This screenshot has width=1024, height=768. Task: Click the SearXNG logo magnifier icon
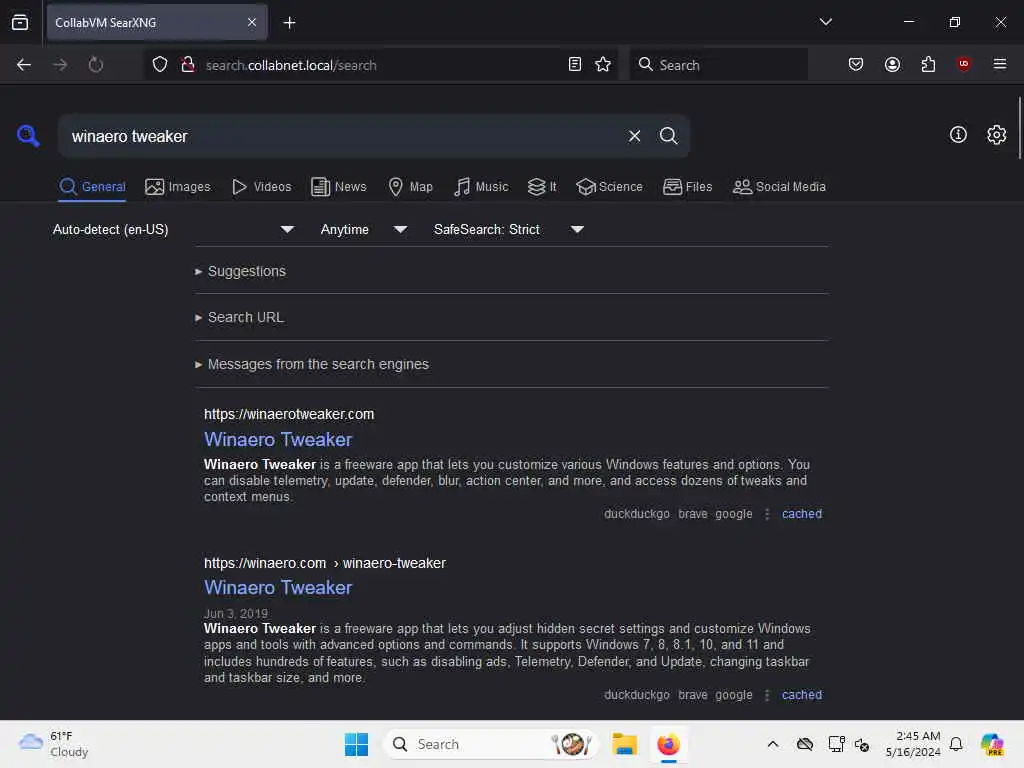[27, 136]
